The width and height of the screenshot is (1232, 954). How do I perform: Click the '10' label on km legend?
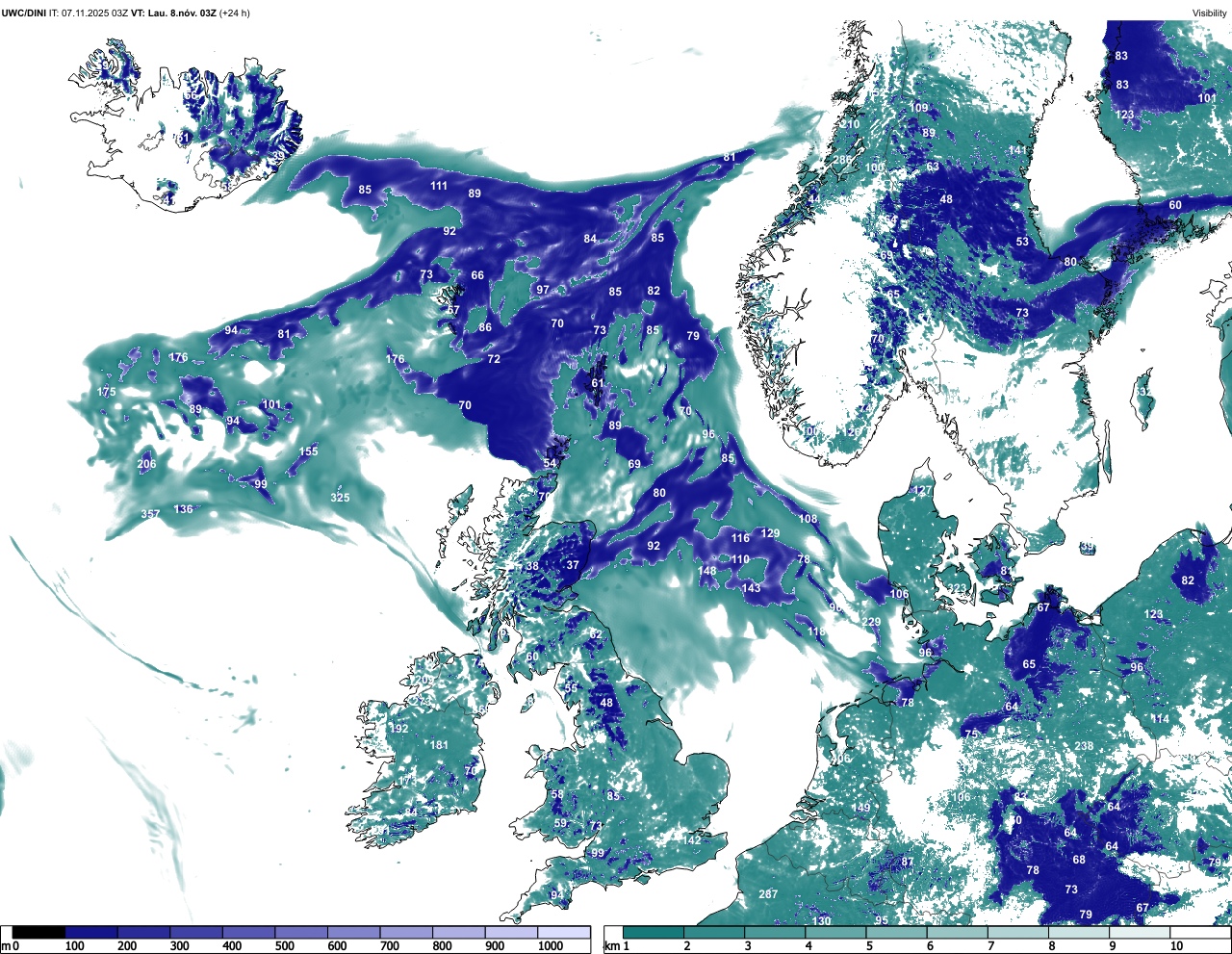tap(1176, 946)
